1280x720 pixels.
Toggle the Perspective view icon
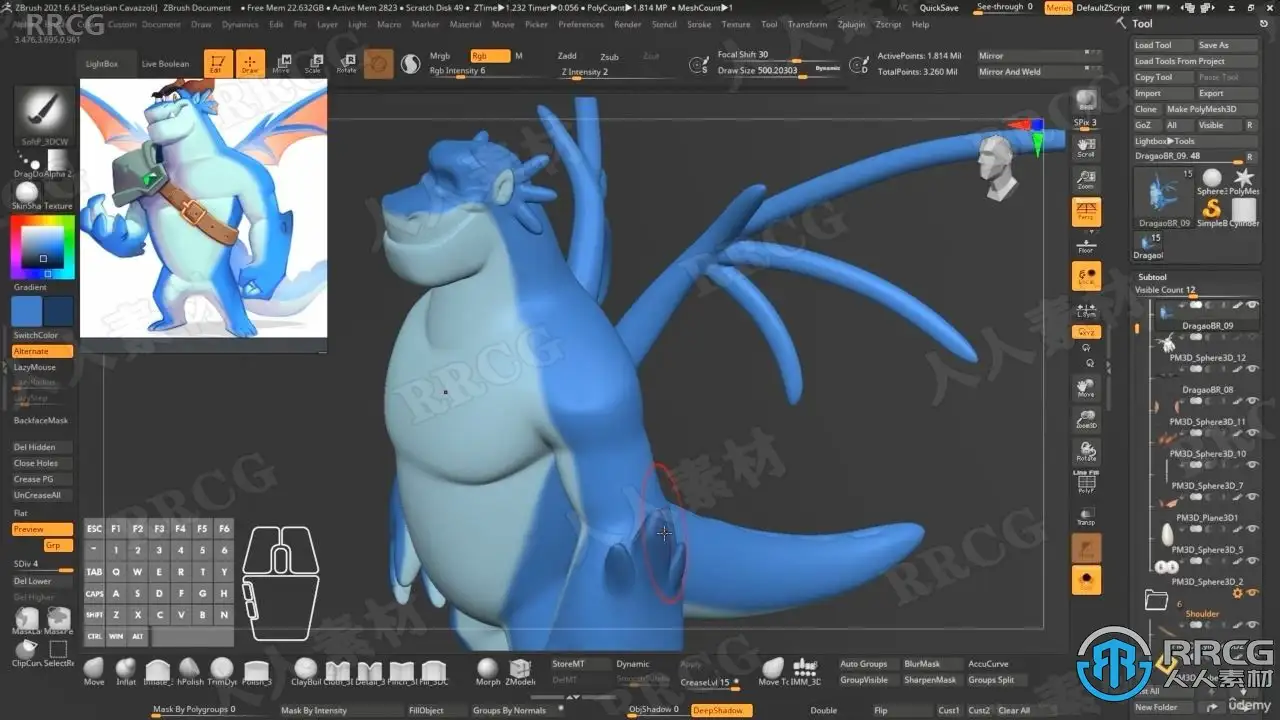pos(1086,211)
